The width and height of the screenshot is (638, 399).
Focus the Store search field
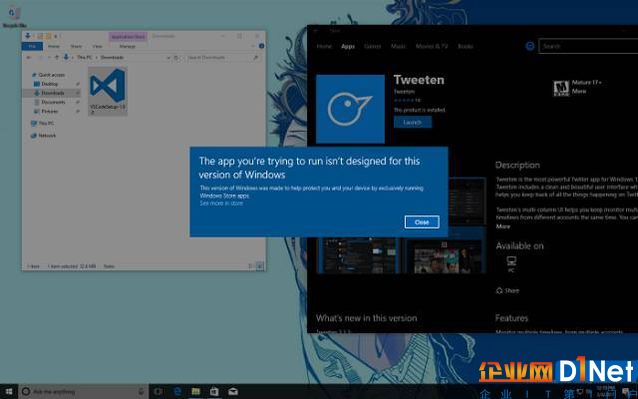click(x=588, y=46)
